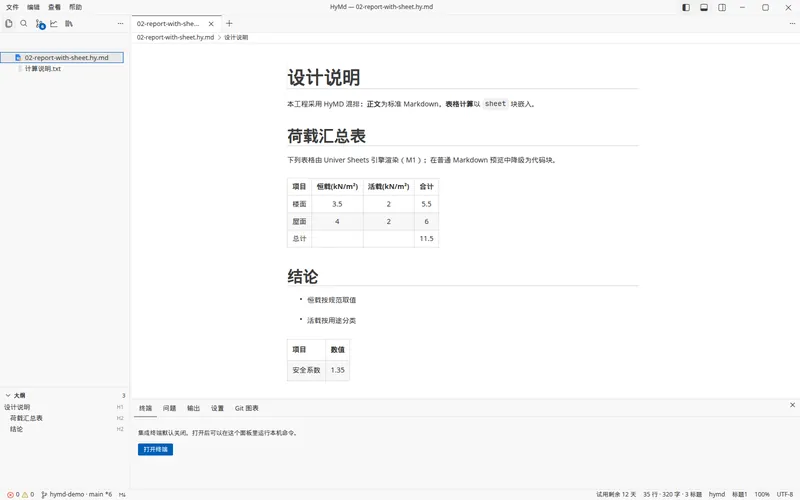Open the 文件 menu
800x500 pixels.
click(12, 7)
